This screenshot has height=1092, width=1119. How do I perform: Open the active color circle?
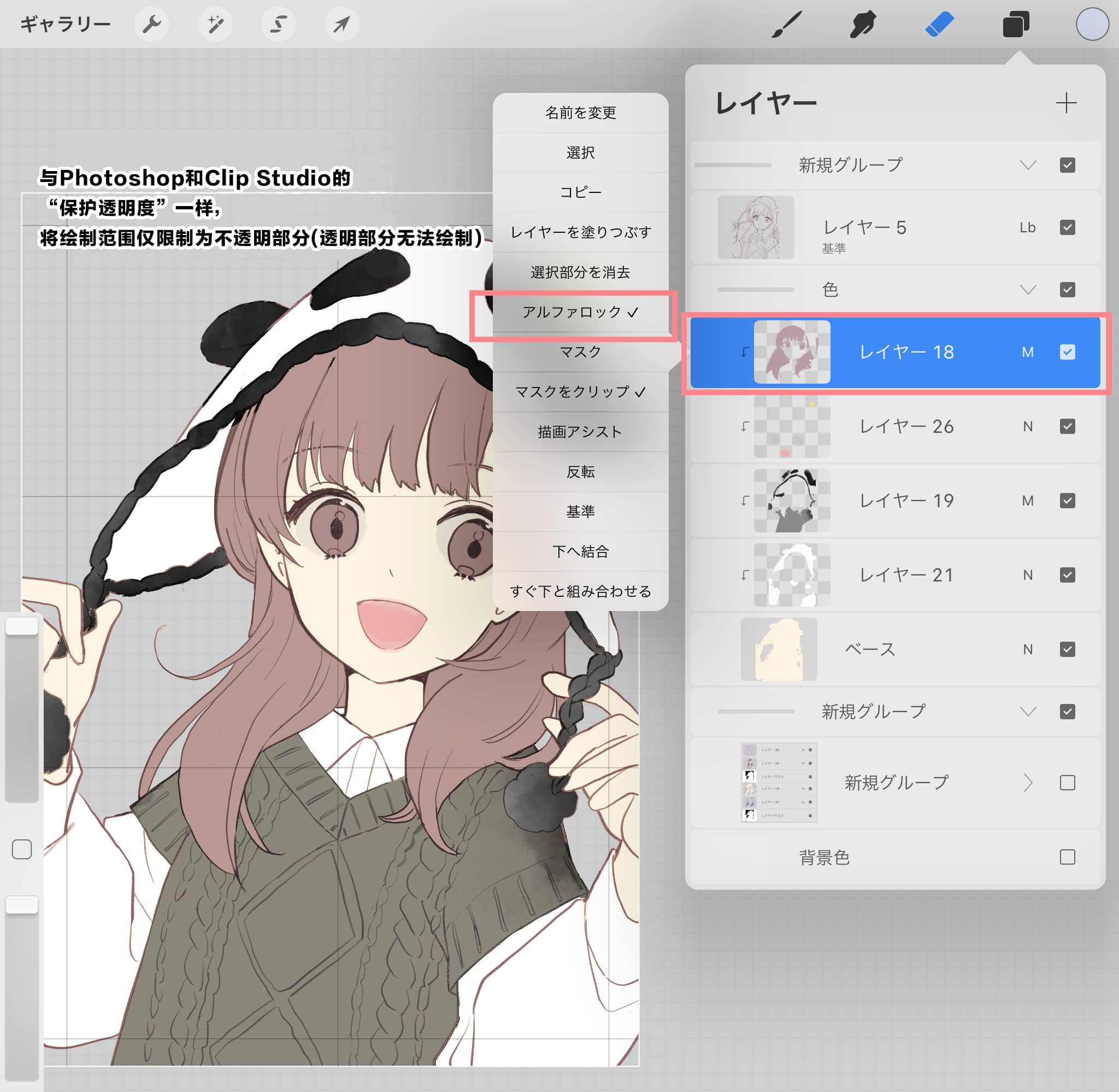click(1092, 25)
